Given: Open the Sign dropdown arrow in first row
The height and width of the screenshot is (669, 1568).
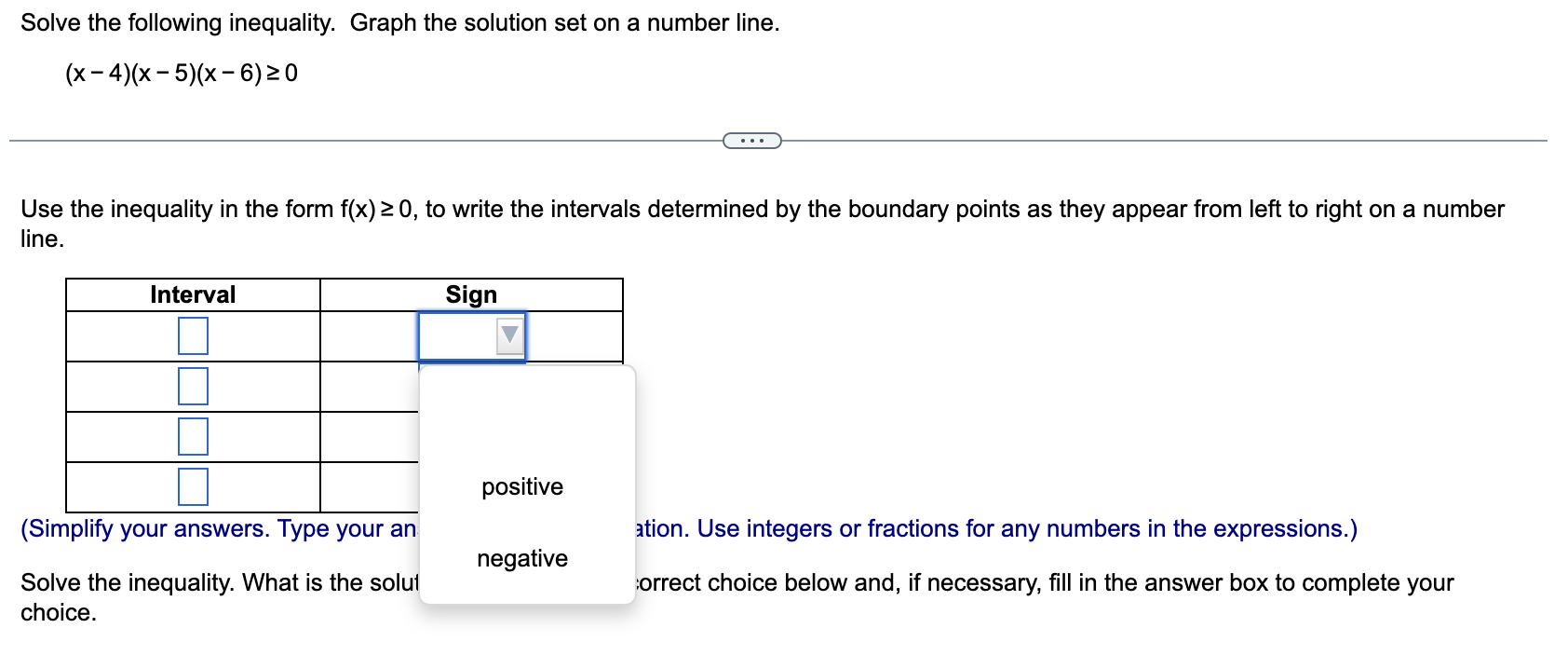Looking at the screenshot, I should [x=509, y=334].
